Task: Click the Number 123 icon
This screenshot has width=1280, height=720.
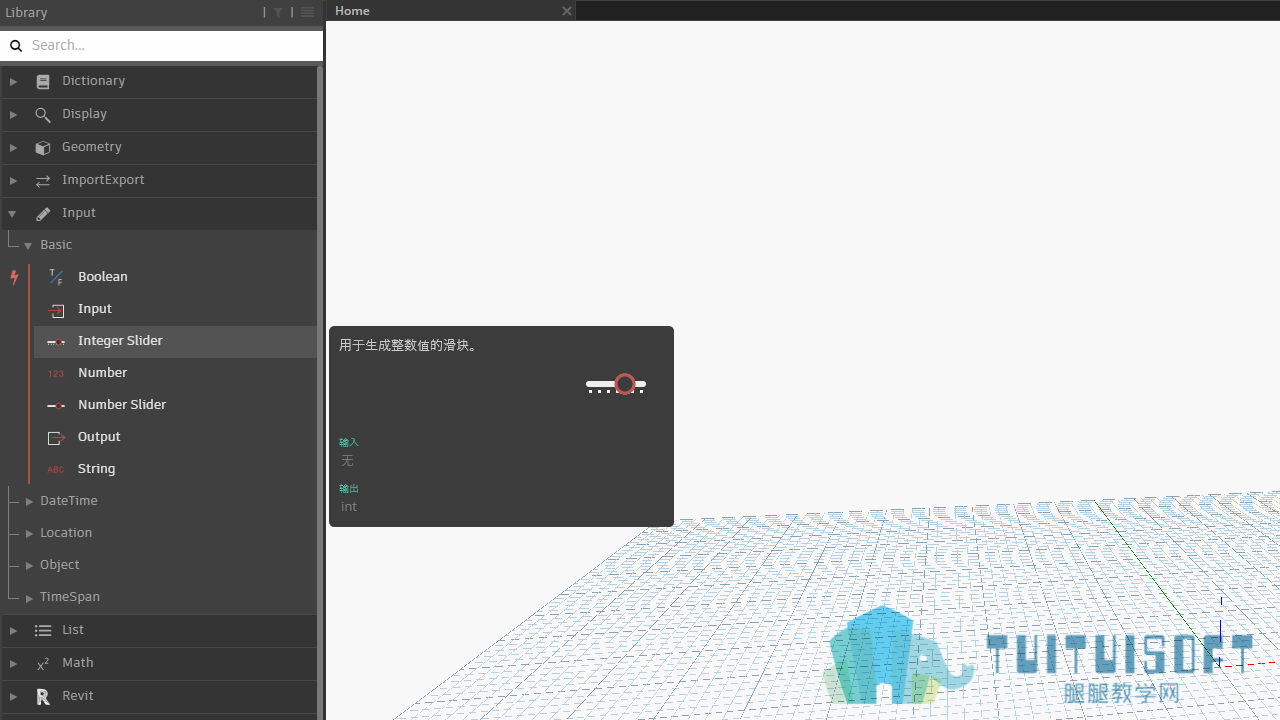Action: point(56,374)
